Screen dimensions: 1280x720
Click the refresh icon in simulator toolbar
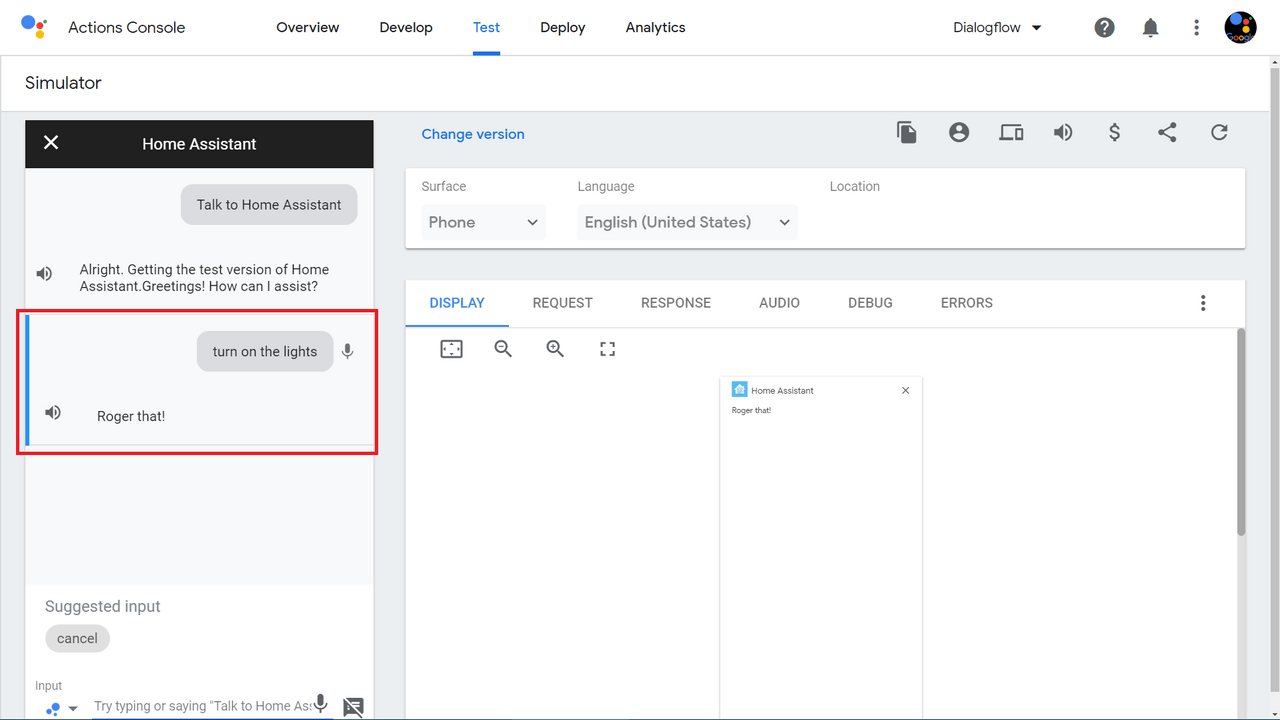point(1219,132)
